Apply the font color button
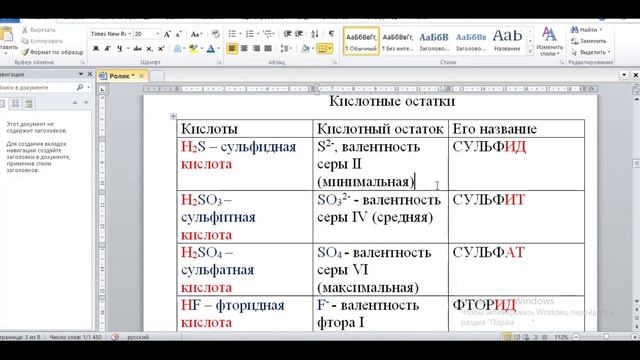Image resolution: width=640 pixels, height=360 pixels. tap(210, 49)
